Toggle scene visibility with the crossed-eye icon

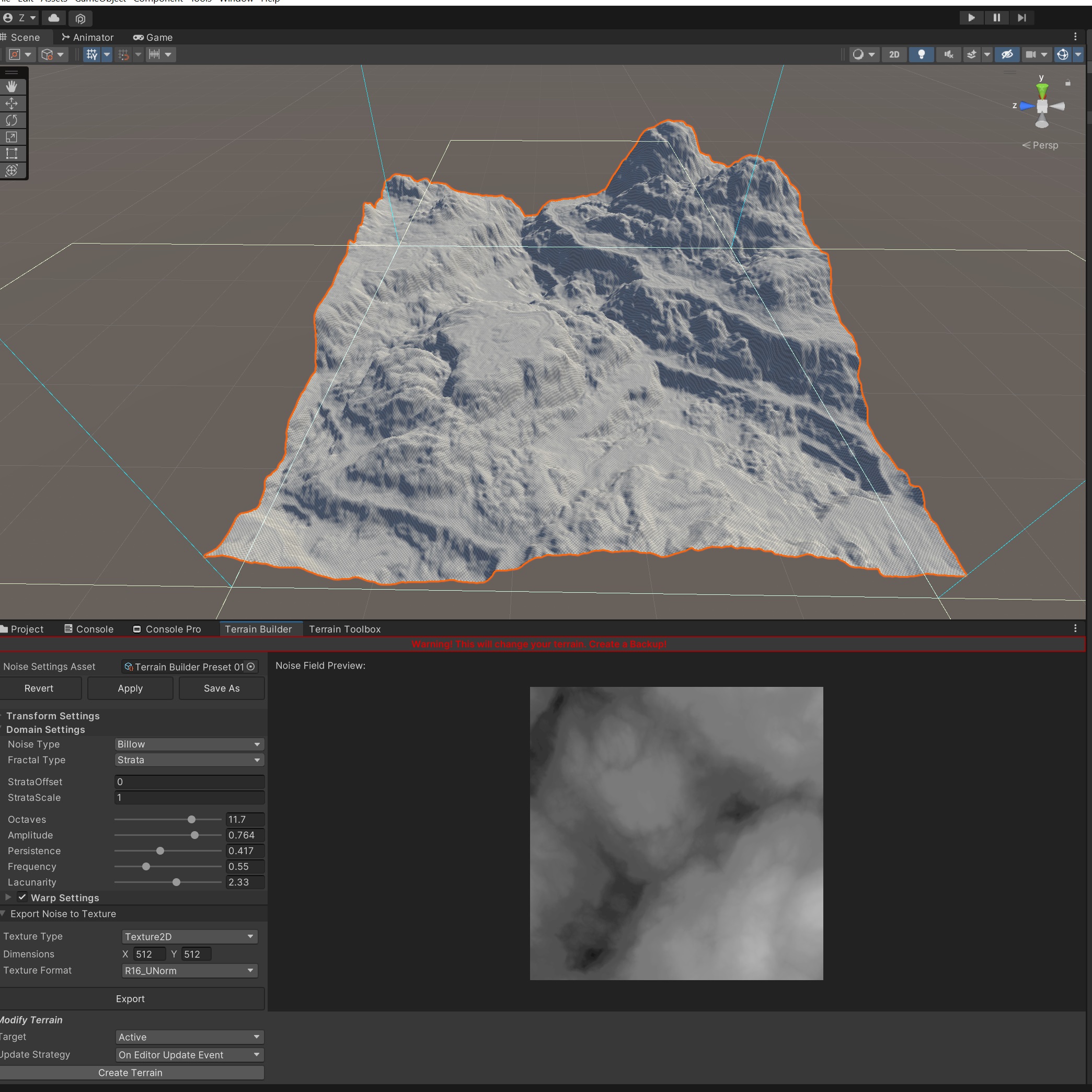pyautogui.click(x=1007, y=54)
